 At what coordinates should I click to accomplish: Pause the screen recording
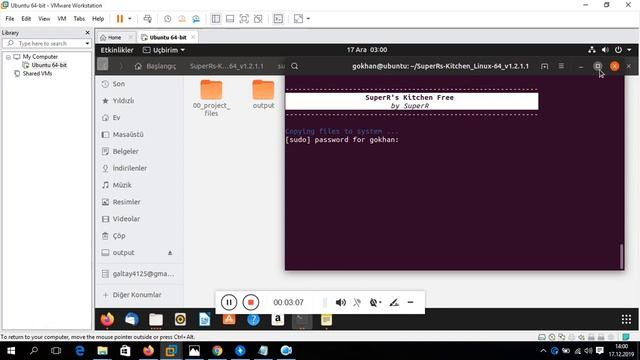pos(229,302)
